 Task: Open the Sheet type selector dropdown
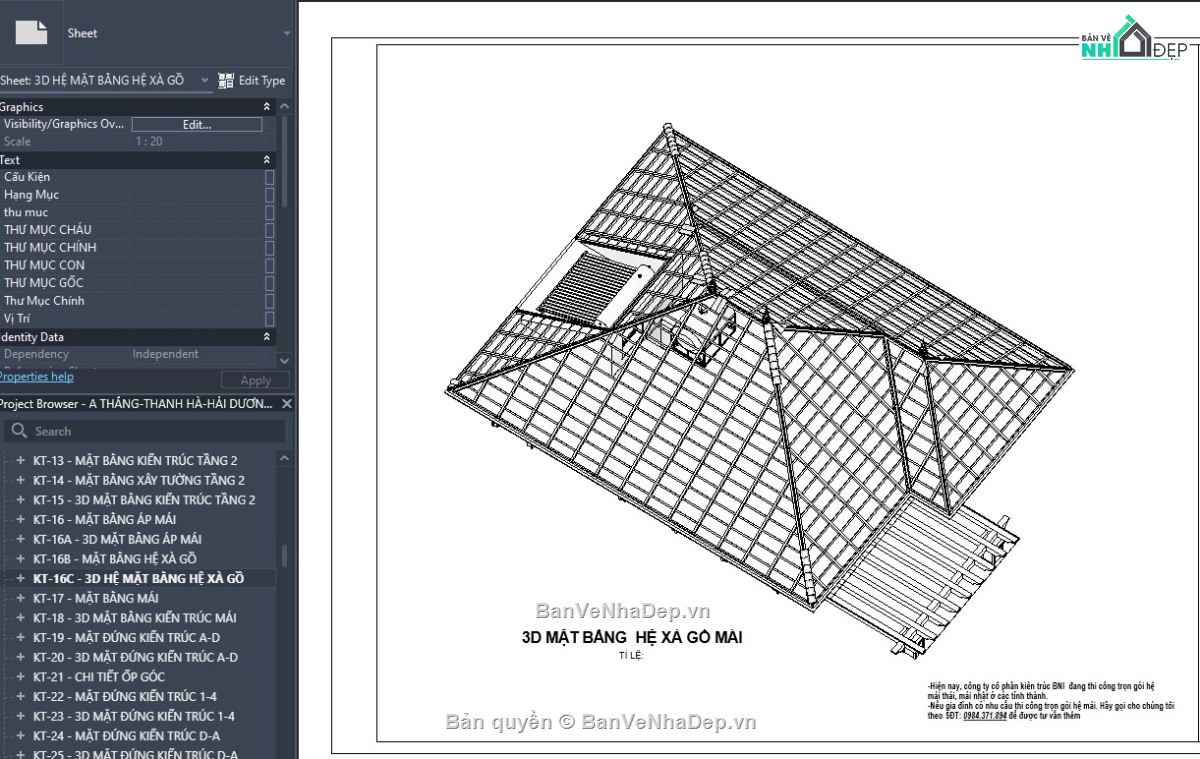(x=287, y=33)
